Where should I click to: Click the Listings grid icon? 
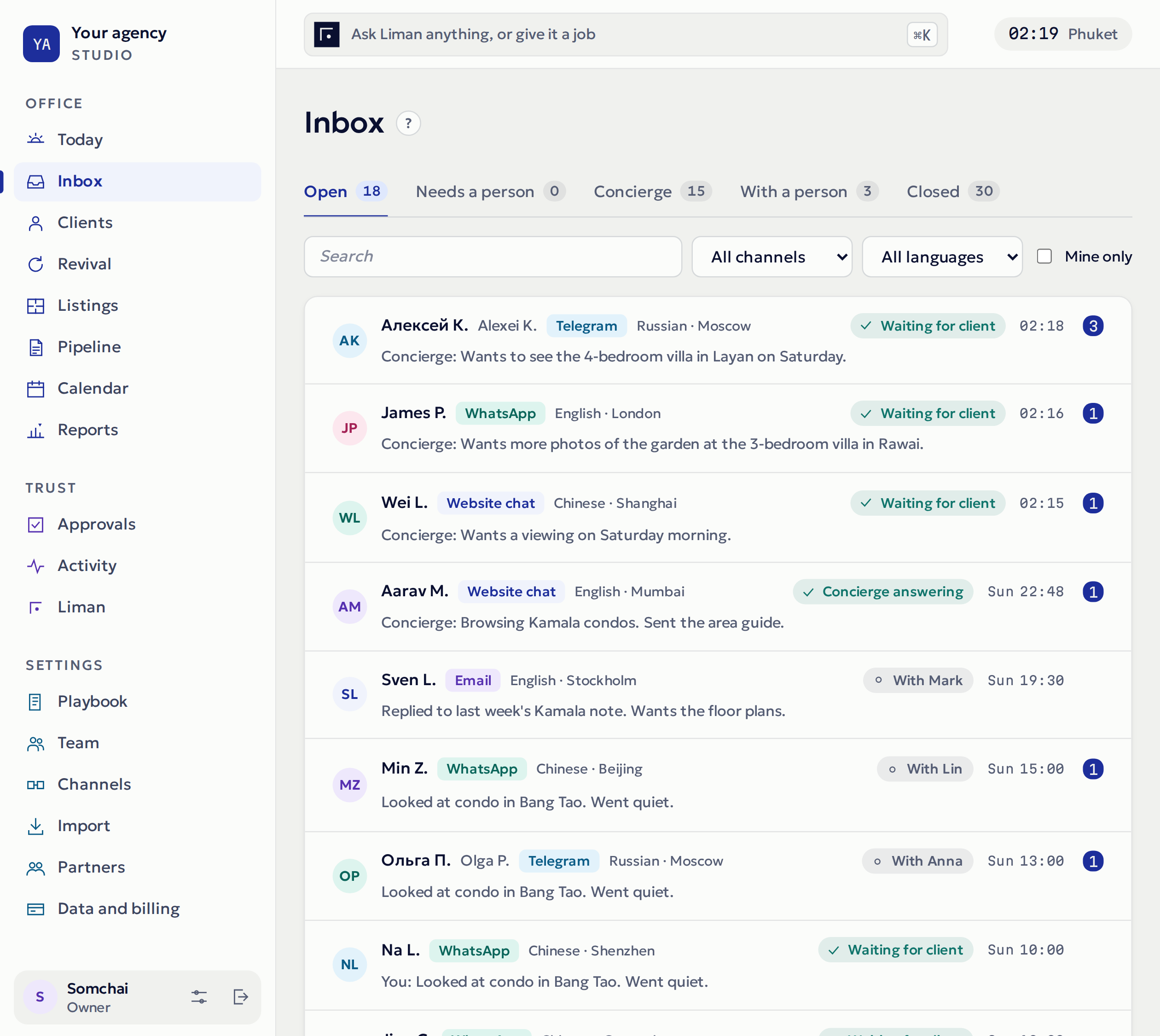coord(35,306)
